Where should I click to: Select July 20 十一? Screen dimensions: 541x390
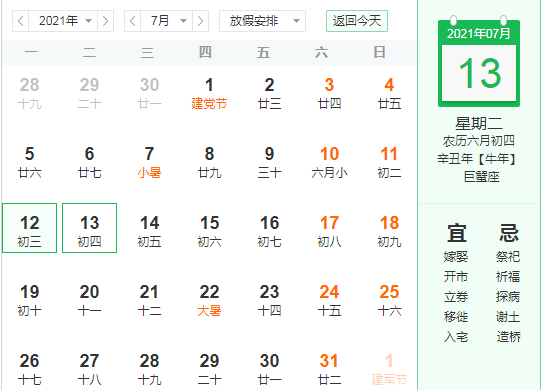click(x=89, y=300)
